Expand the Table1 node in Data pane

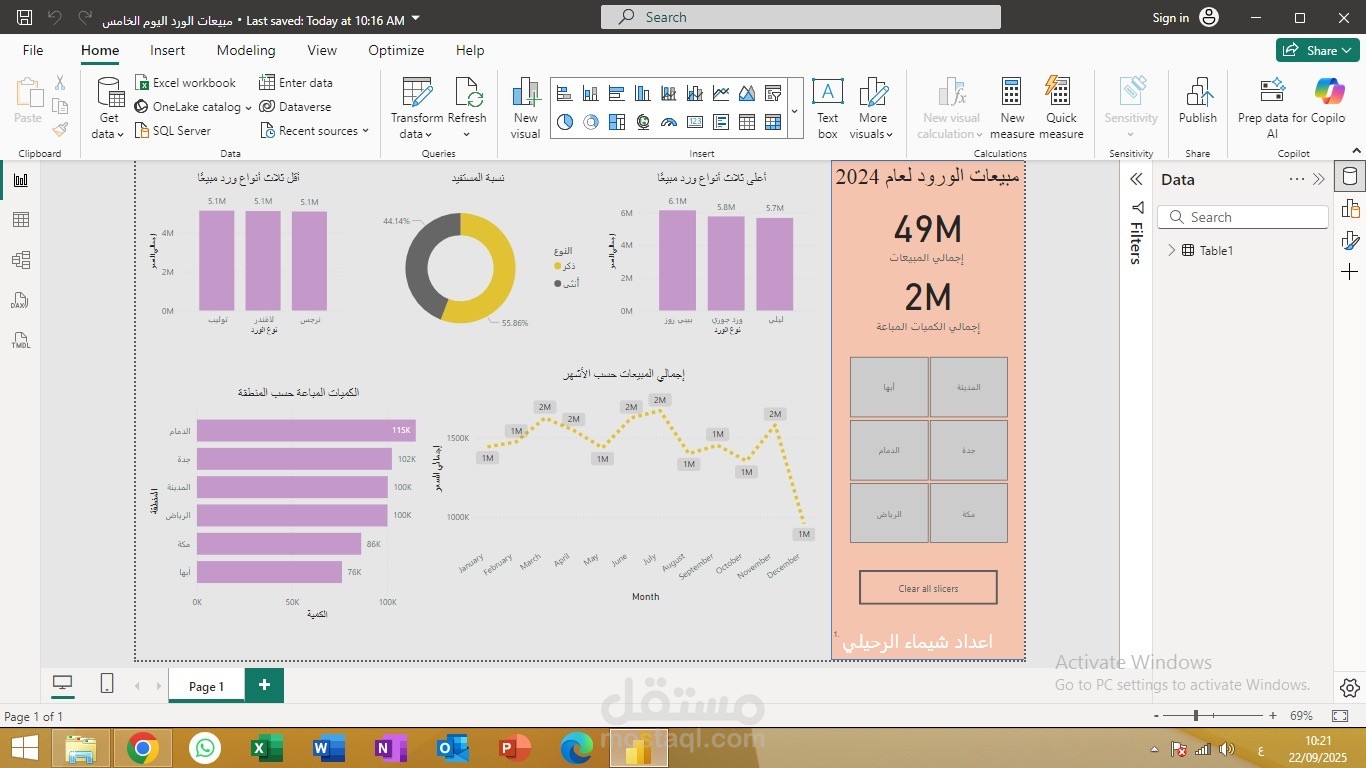pos(1172,251)
